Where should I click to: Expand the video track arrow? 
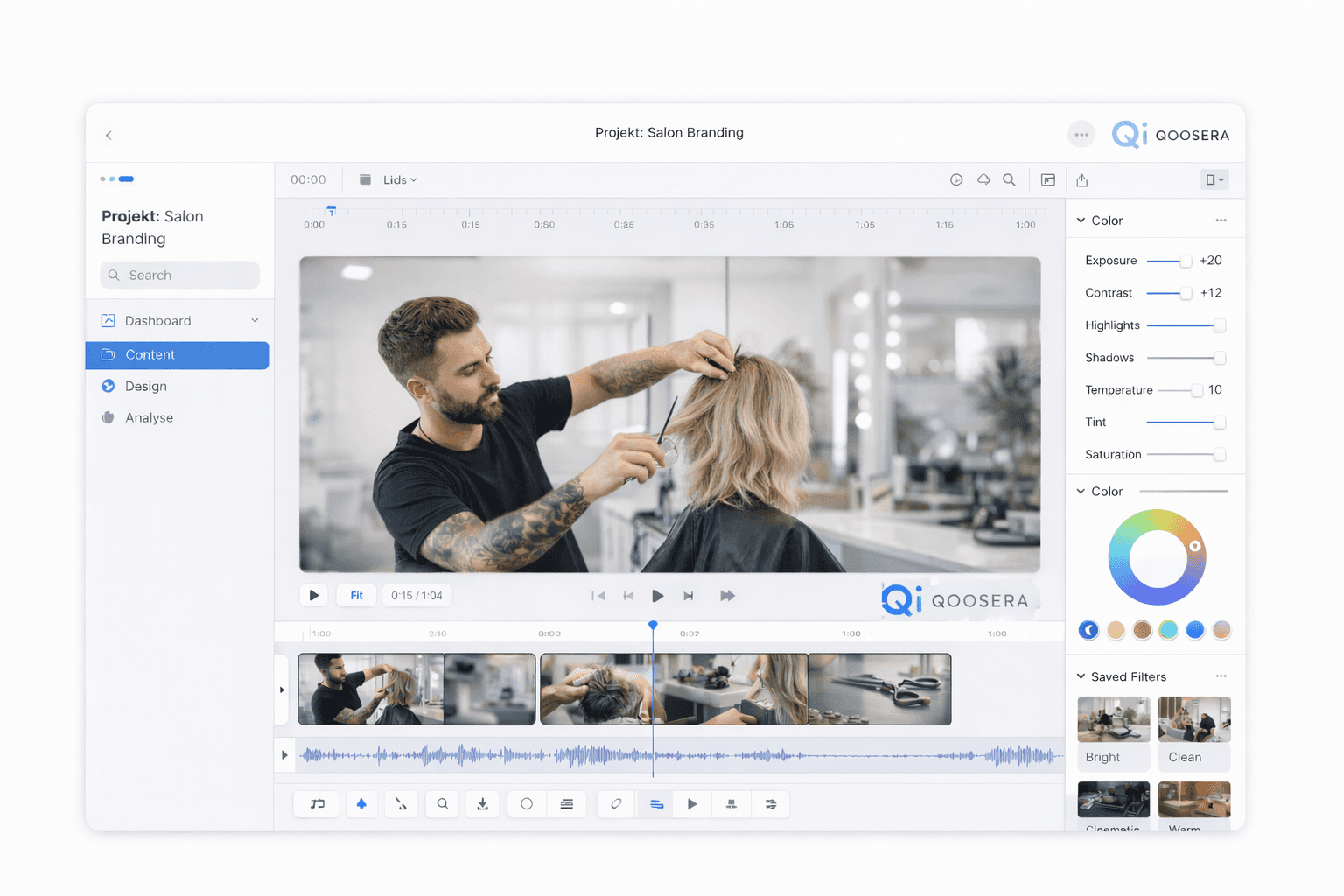point(282,689)
